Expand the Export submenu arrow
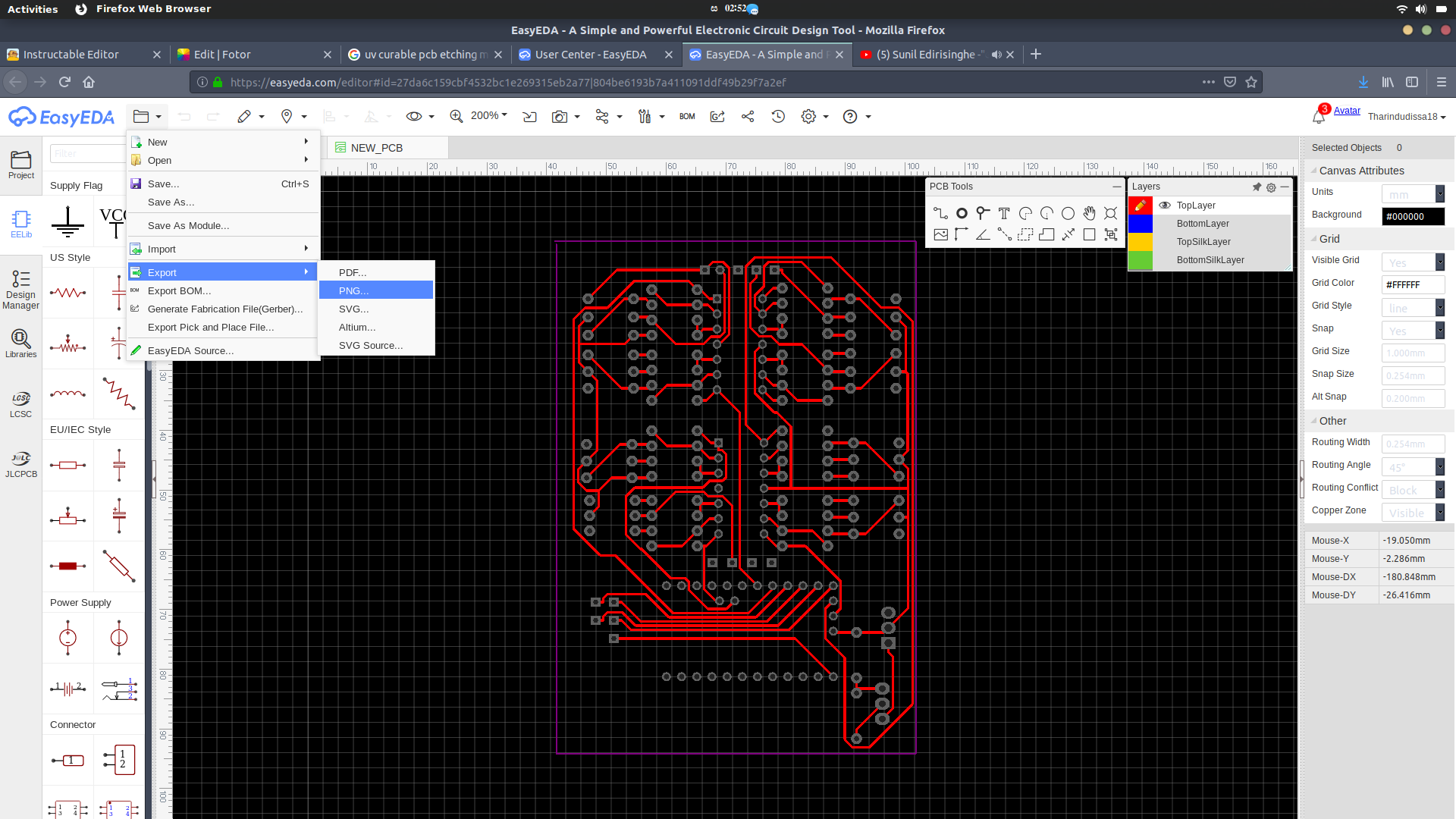 click(306, 271)
